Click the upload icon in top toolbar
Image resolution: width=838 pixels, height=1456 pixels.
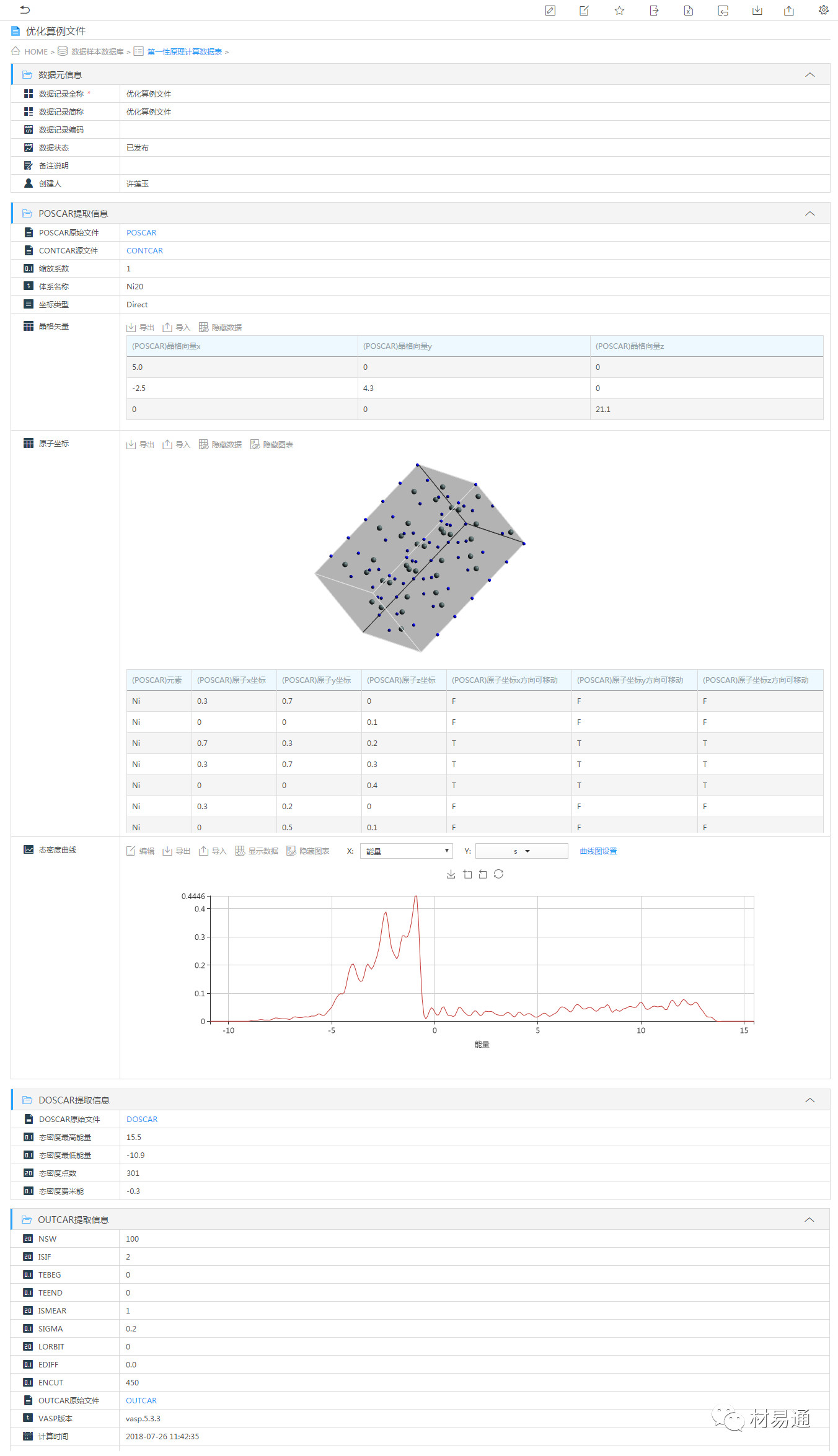point(788,11)
